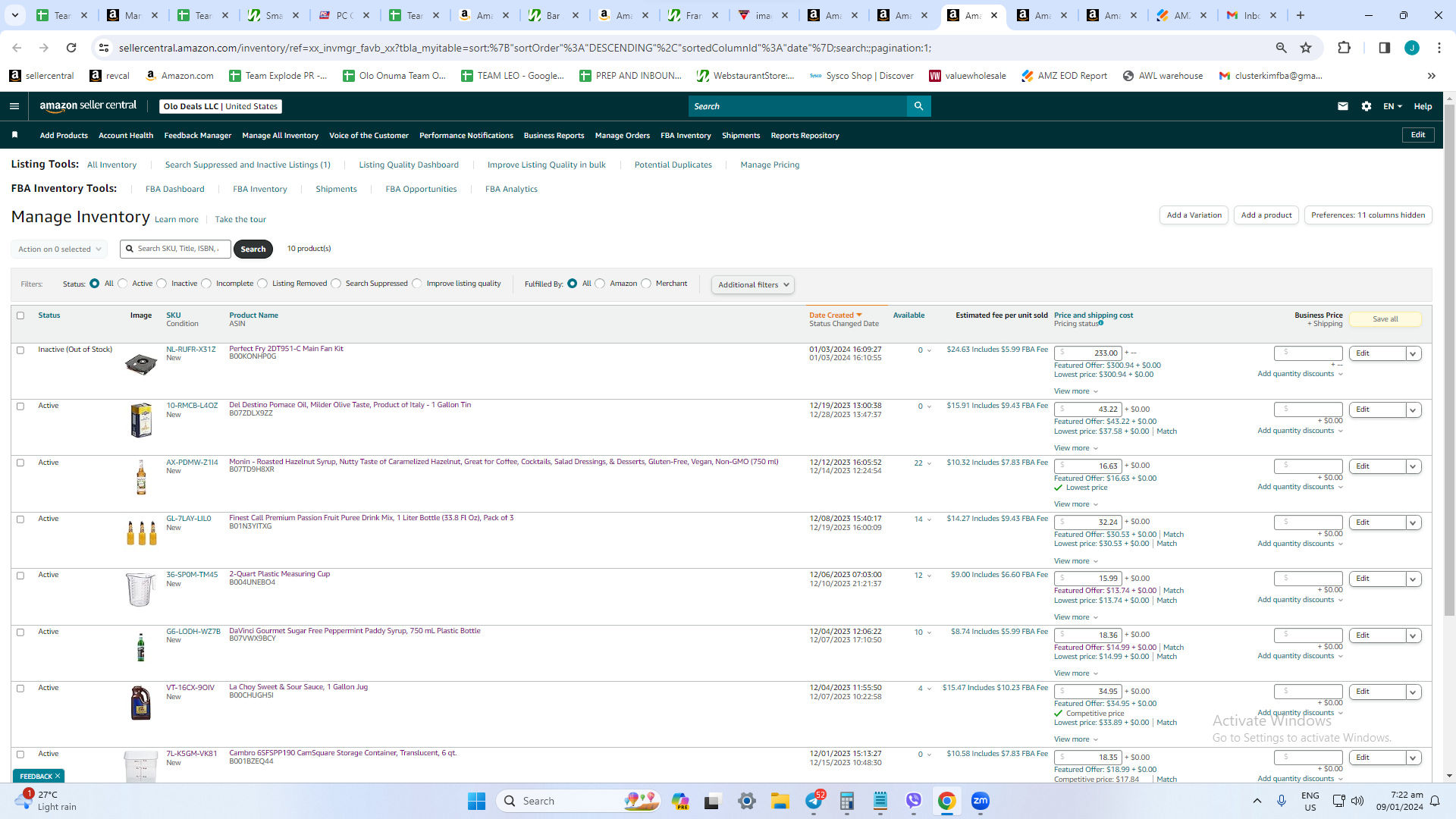1456x819 pixels.
Task: Select the Incomplete status filter
Action: click(x=206, y=284)
